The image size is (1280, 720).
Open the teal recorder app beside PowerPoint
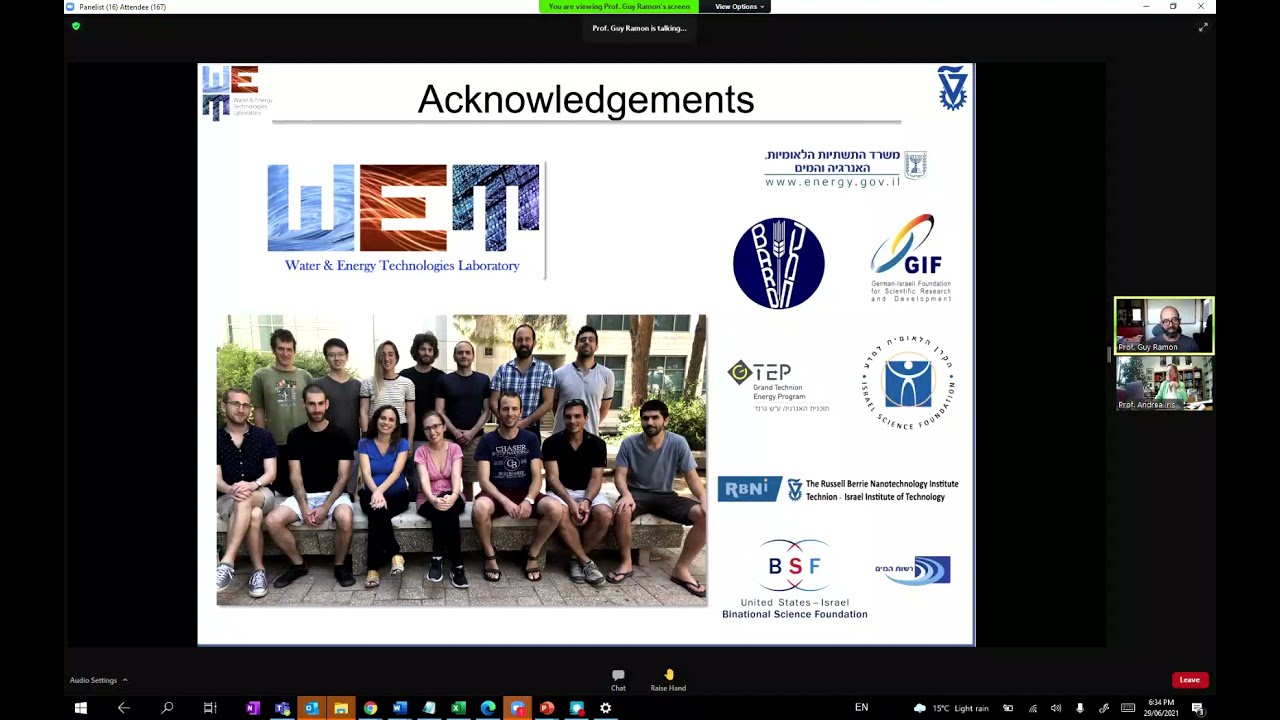pos(576,708)
